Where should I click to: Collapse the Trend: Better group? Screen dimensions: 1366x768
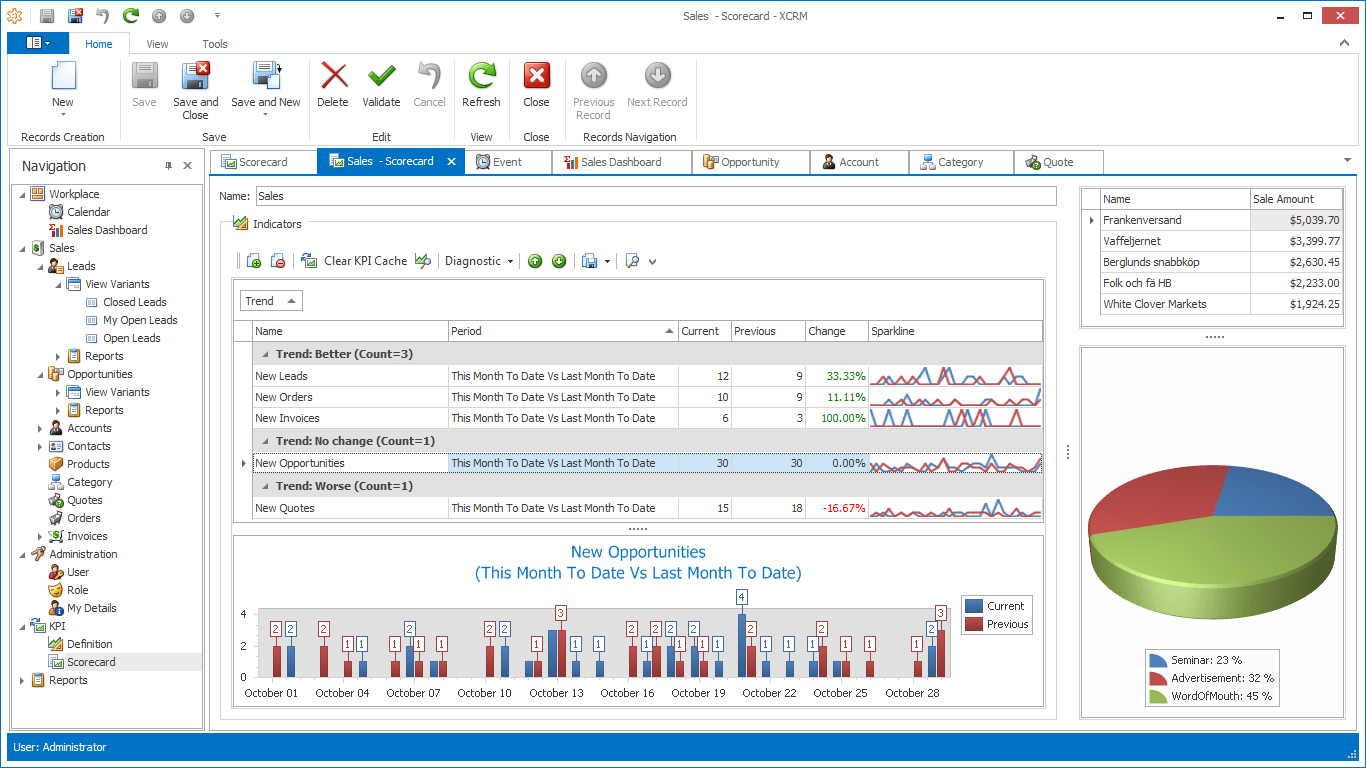(x=265, y=354)
